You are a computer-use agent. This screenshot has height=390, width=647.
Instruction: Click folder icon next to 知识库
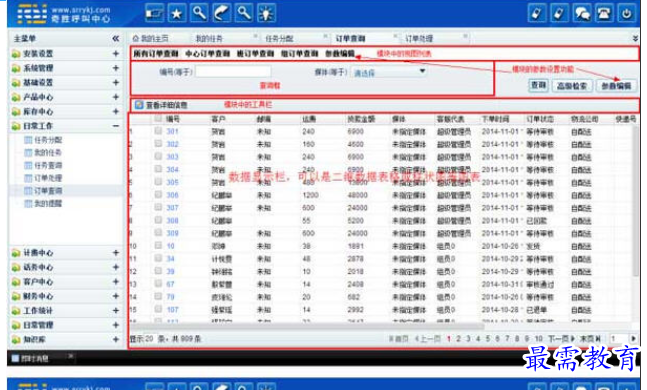click(x=16, y=340)
